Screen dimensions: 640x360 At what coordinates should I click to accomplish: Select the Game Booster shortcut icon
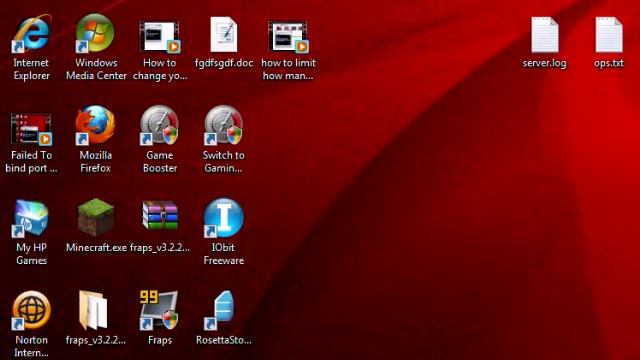click(160, 125)
